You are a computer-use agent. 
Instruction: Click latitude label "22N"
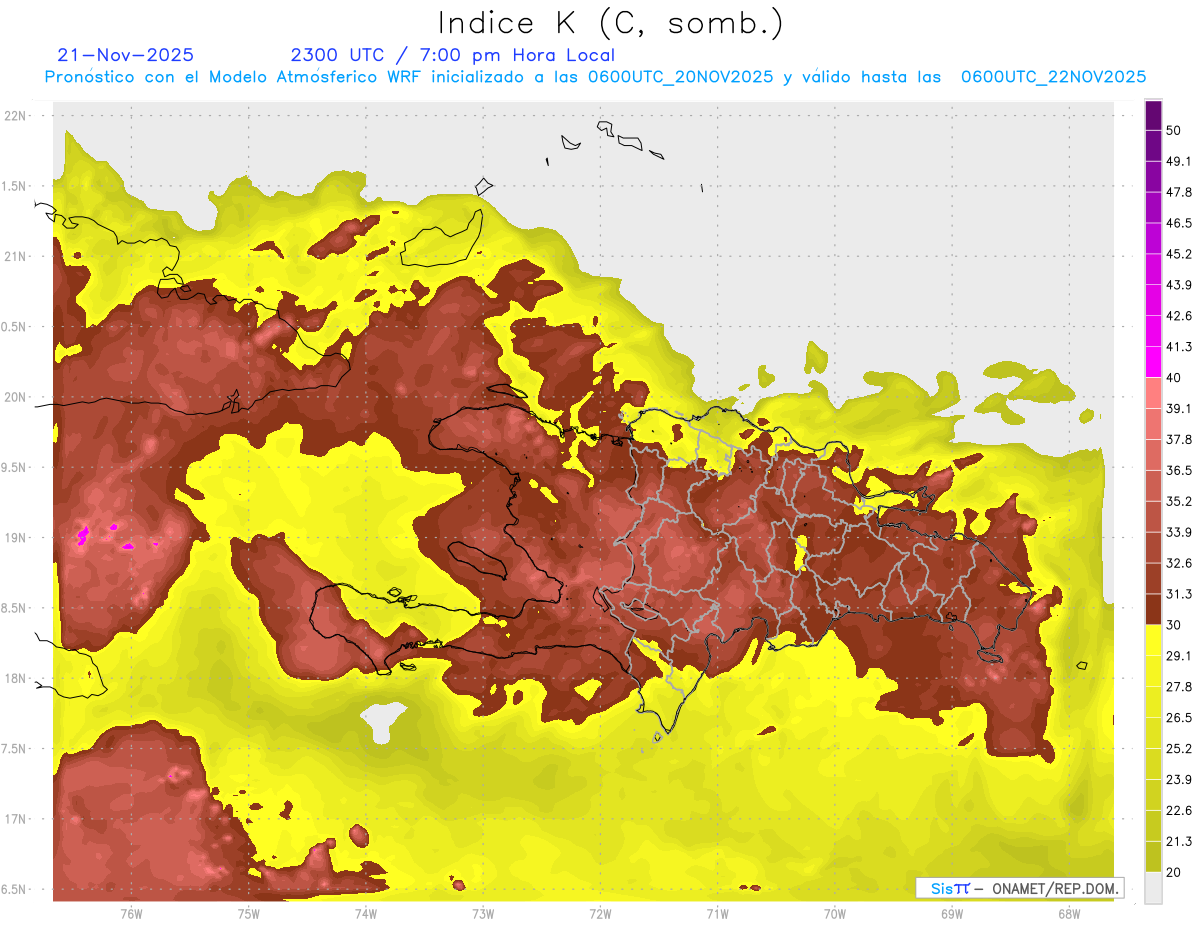click(16, 116)
